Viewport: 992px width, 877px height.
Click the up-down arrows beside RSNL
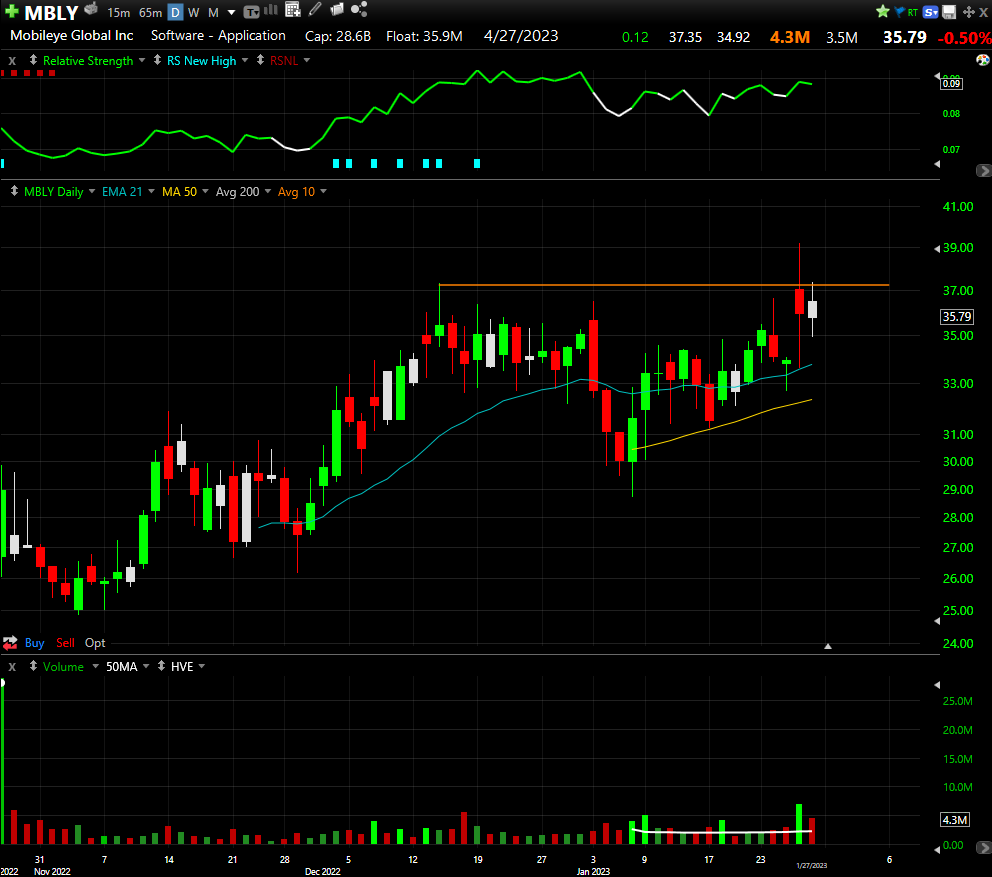coord(260,60)
